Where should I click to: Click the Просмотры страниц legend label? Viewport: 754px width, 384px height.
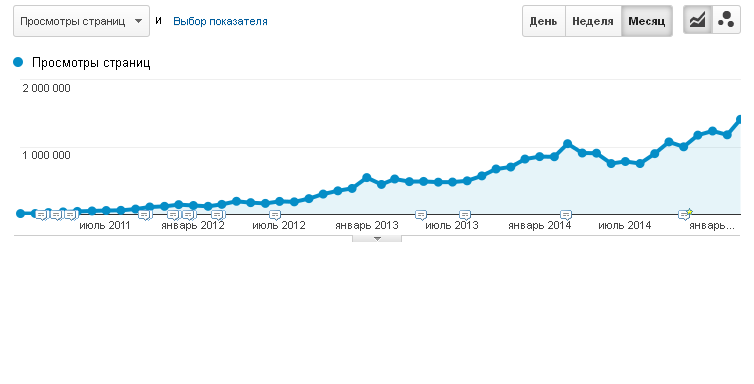[91, 62]
